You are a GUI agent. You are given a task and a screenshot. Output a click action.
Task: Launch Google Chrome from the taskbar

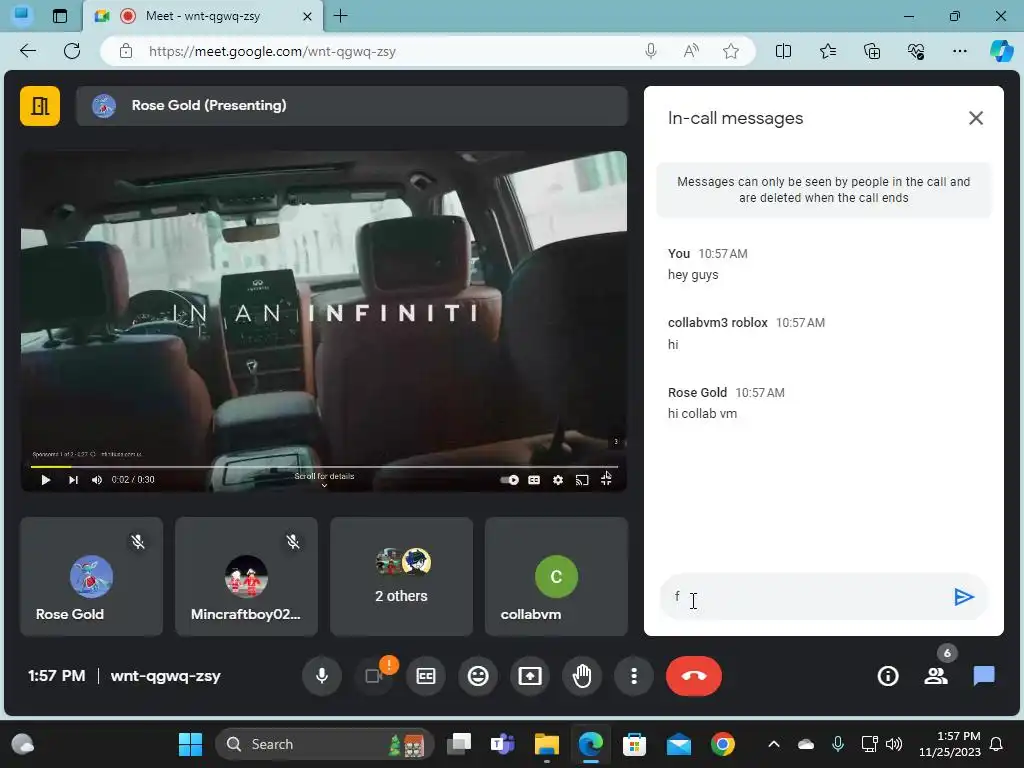click(722, 744)
